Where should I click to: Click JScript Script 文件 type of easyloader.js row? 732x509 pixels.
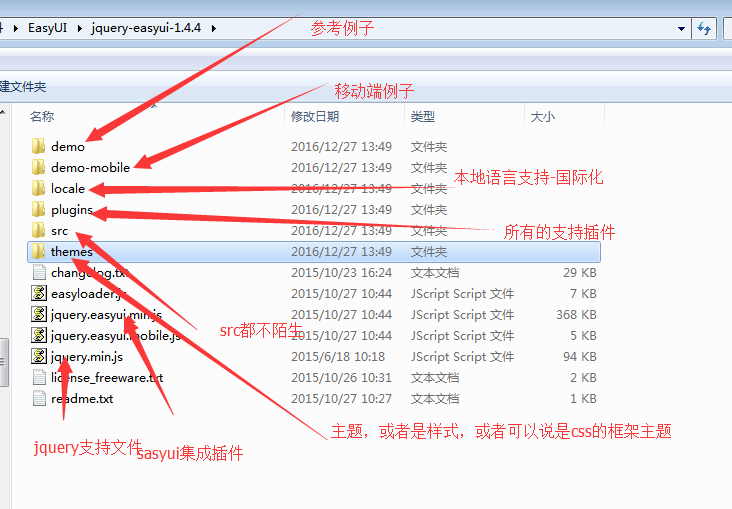[462, 294]
